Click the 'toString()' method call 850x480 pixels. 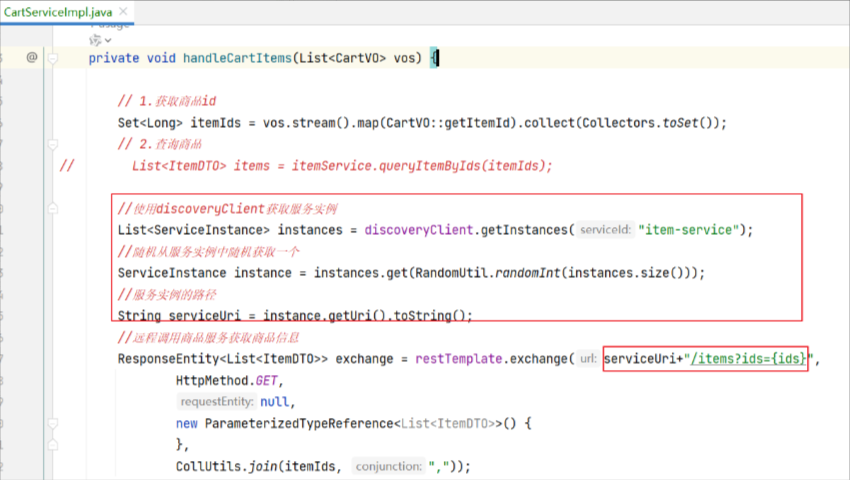coord(429,316)
